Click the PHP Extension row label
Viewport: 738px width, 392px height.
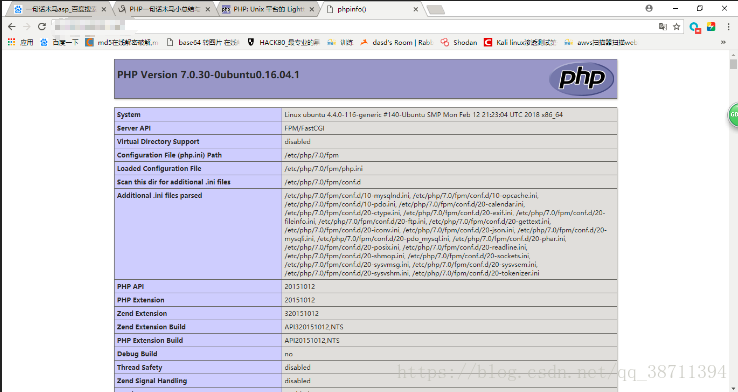(140, 300)
